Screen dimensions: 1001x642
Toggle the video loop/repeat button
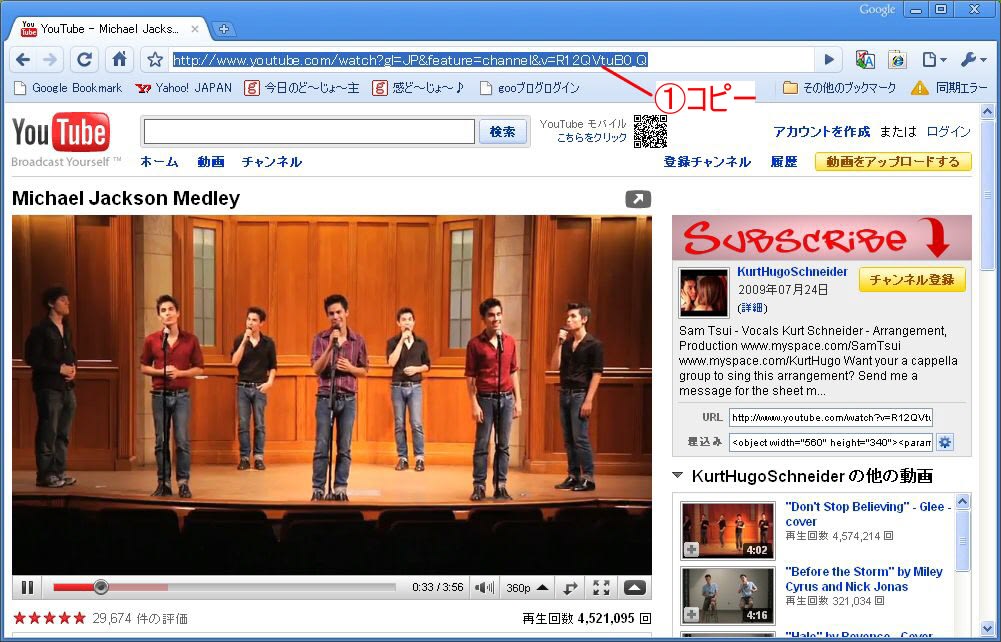(x=571, y=588)
